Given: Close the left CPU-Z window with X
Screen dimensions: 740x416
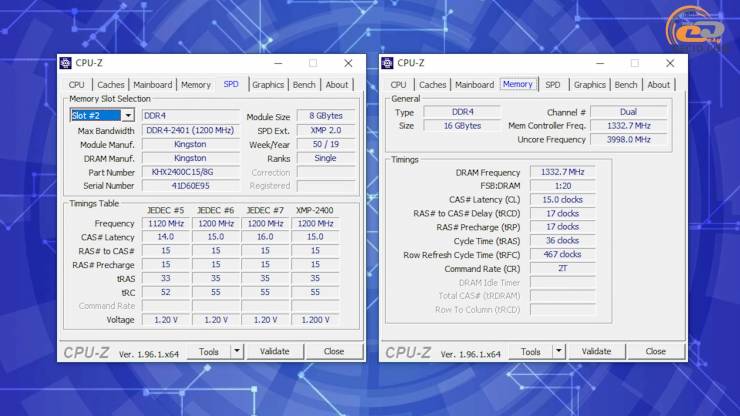Looking at the screenshot, I should [x=348, y=63].
